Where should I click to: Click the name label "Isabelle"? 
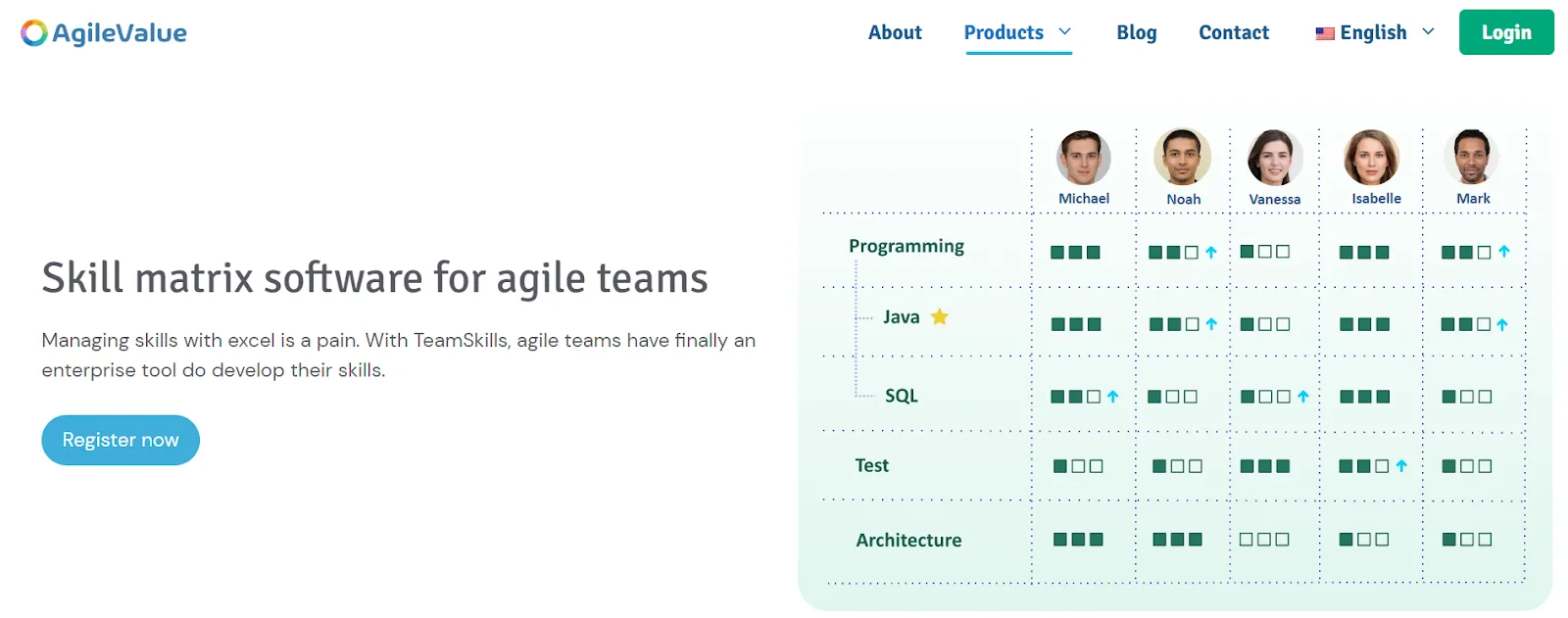pos(1376,198)
